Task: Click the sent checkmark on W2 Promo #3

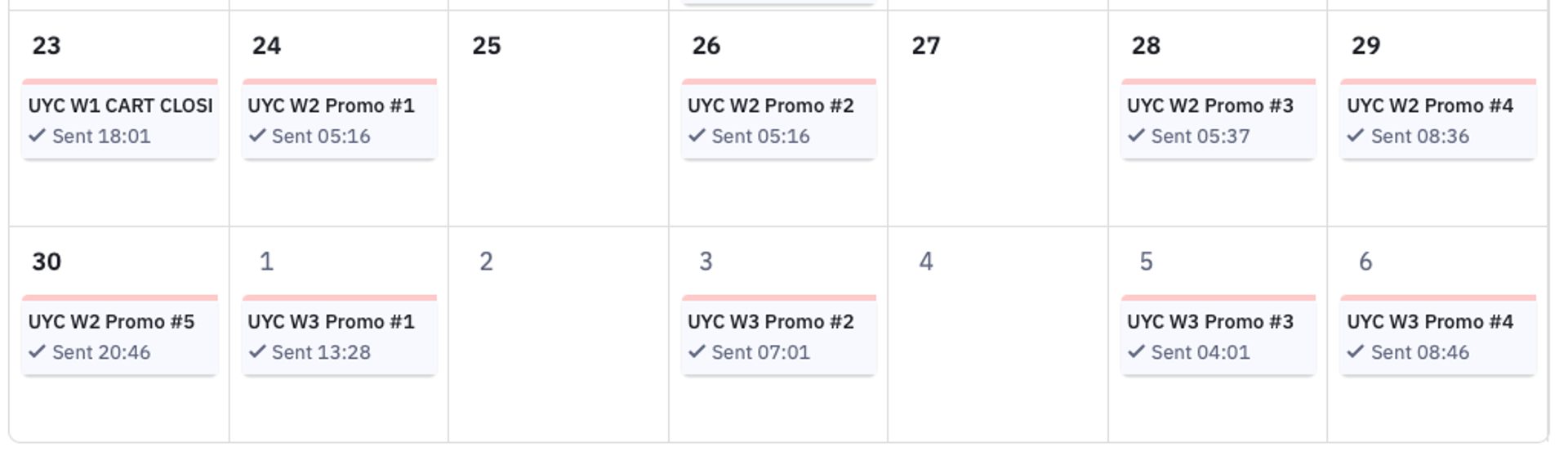Action: [x=1136, y=136]
